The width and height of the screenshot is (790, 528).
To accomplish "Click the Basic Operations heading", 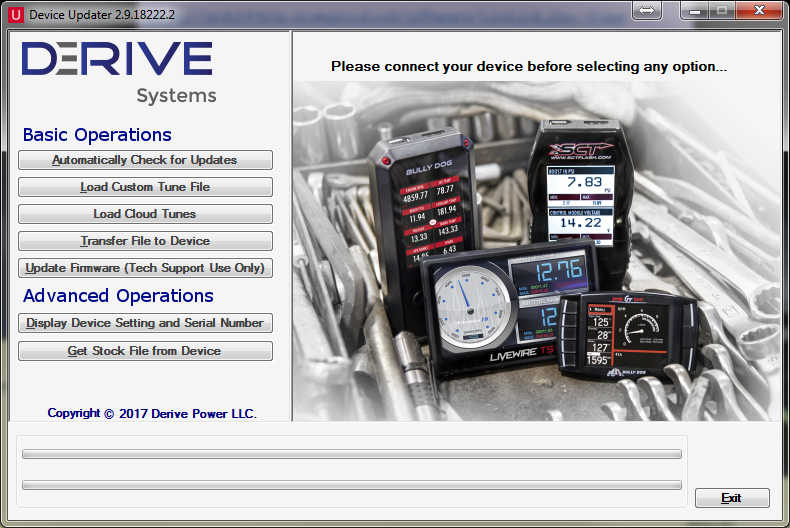I will pyautogui.click(x=97, y=135).
